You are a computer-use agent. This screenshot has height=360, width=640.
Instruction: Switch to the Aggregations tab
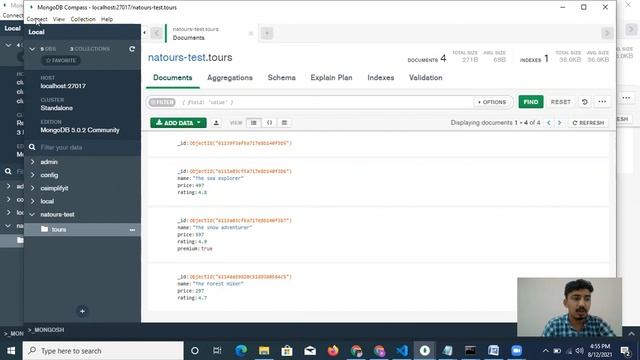[x=230, y=78]
